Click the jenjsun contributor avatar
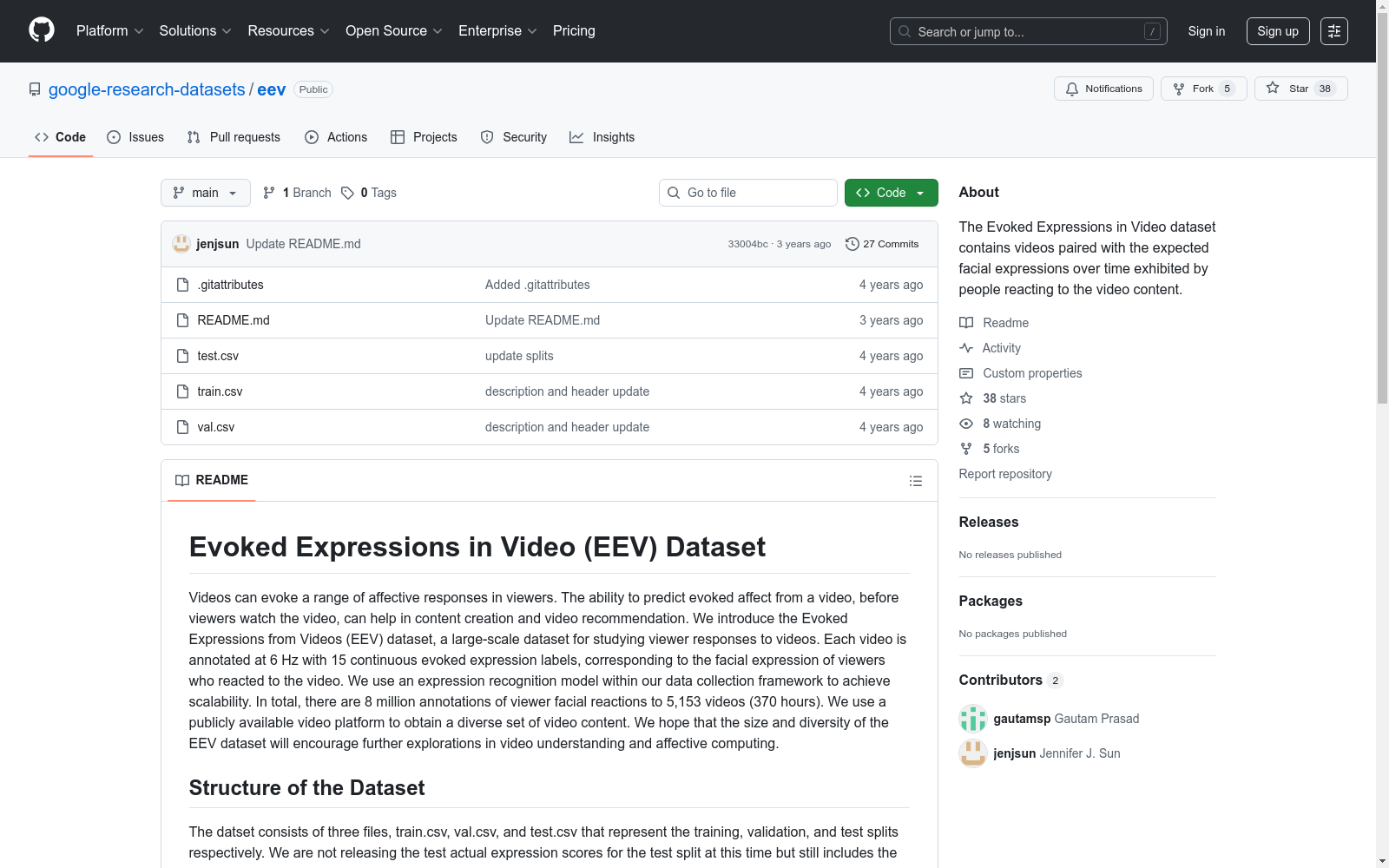 pos(973,753)
